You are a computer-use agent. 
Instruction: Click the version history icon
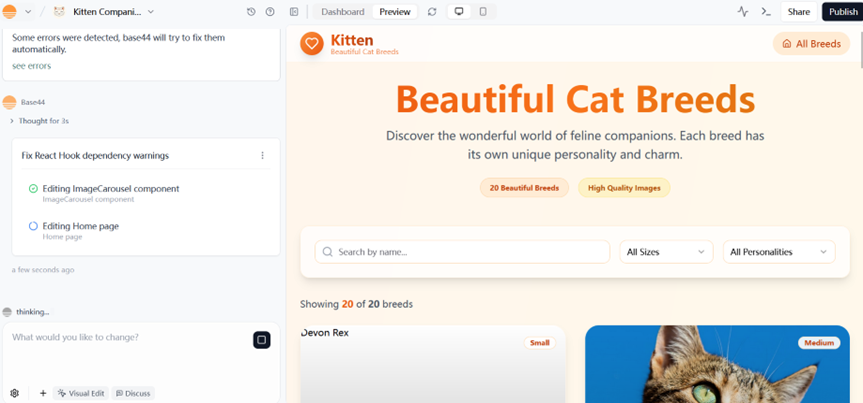point(251,12)
